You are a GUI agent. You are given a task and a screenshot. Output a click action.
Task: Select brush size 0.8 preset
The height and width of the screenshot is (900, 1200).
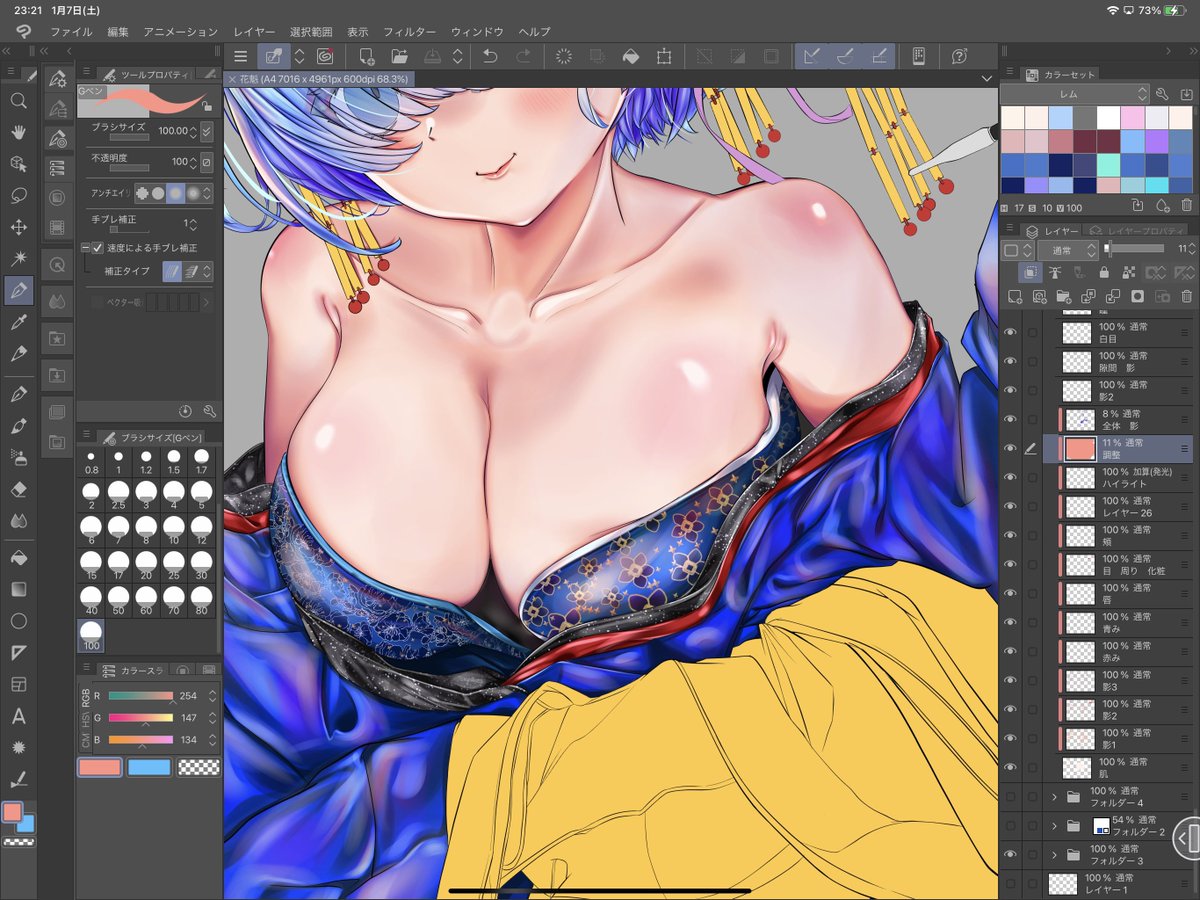click(x=92, y=461)
